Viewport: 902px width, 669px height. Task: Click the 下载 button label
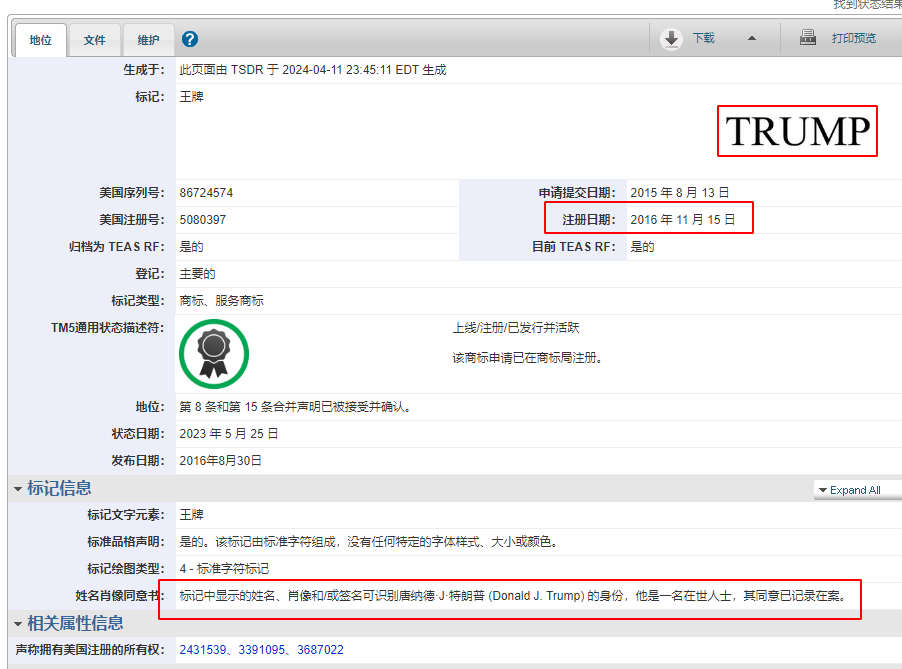pyautogui.click(x=704, y=38)
